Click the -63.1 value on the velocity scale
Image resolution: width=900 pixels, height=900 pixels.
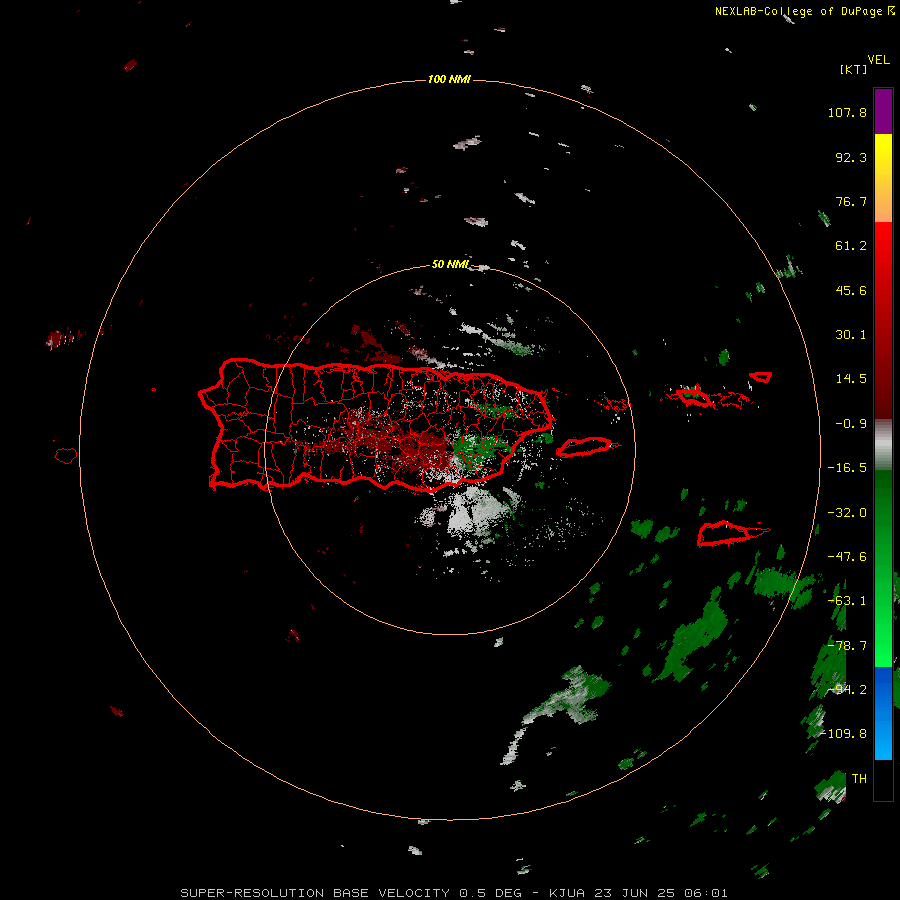847,601
